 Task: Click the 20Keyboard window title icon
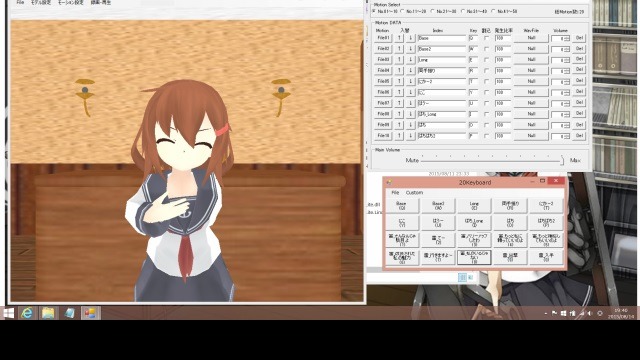[389, 182]
